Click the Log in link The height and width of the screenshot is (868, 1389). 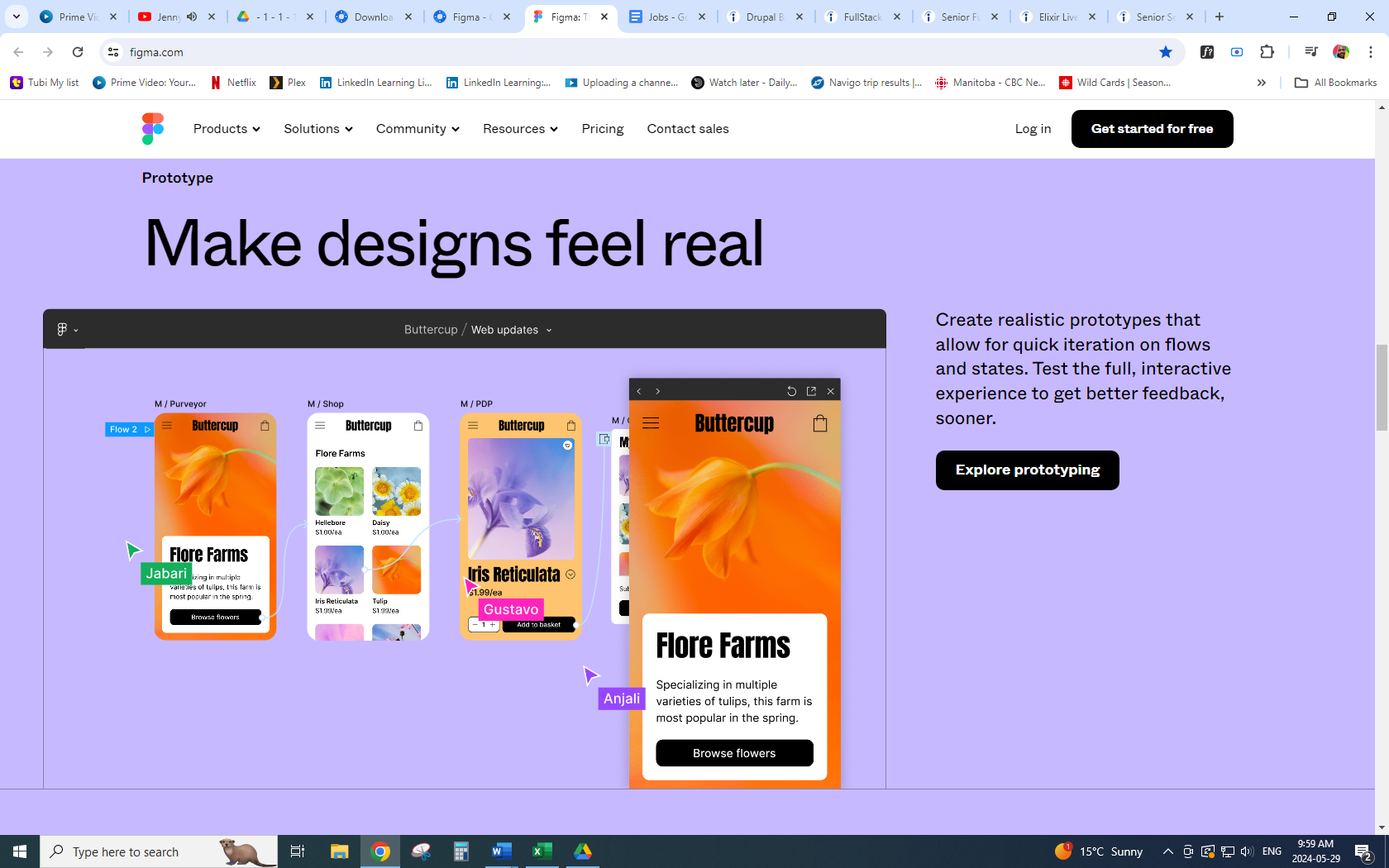click(1033, 129)
